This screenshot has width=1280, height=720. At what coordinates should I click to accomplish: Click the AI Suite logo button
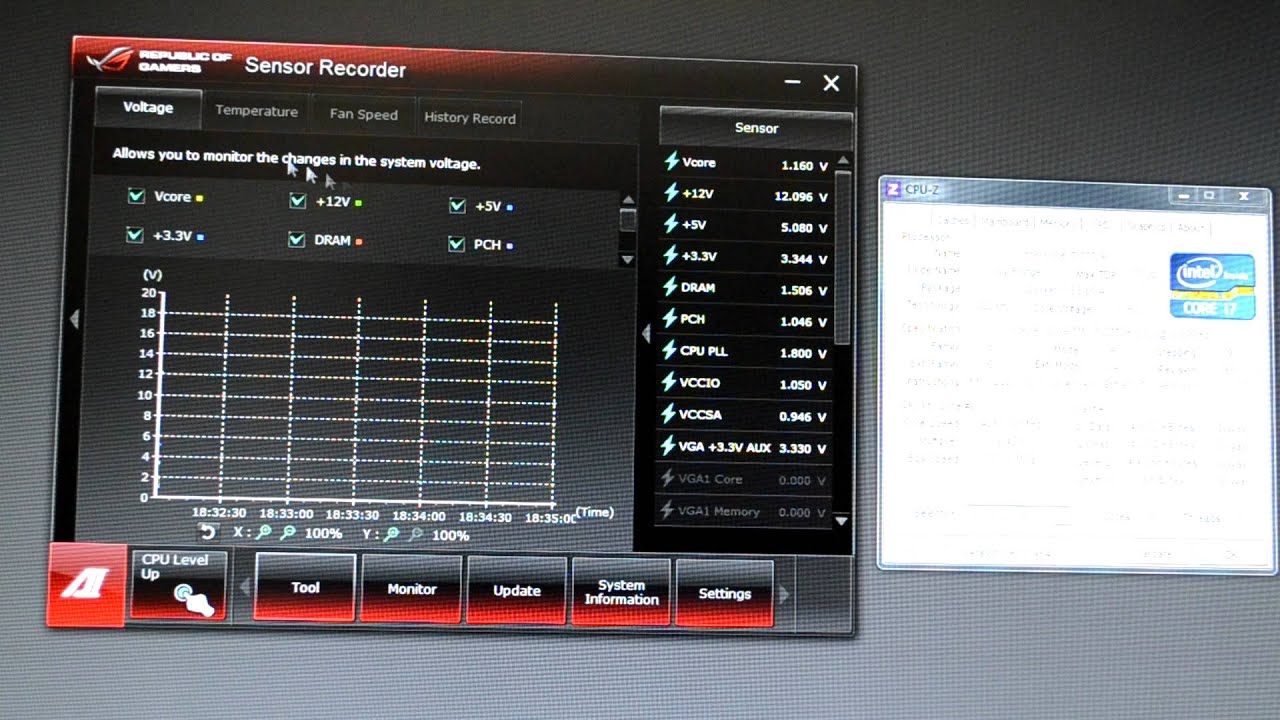coord(86,585)
